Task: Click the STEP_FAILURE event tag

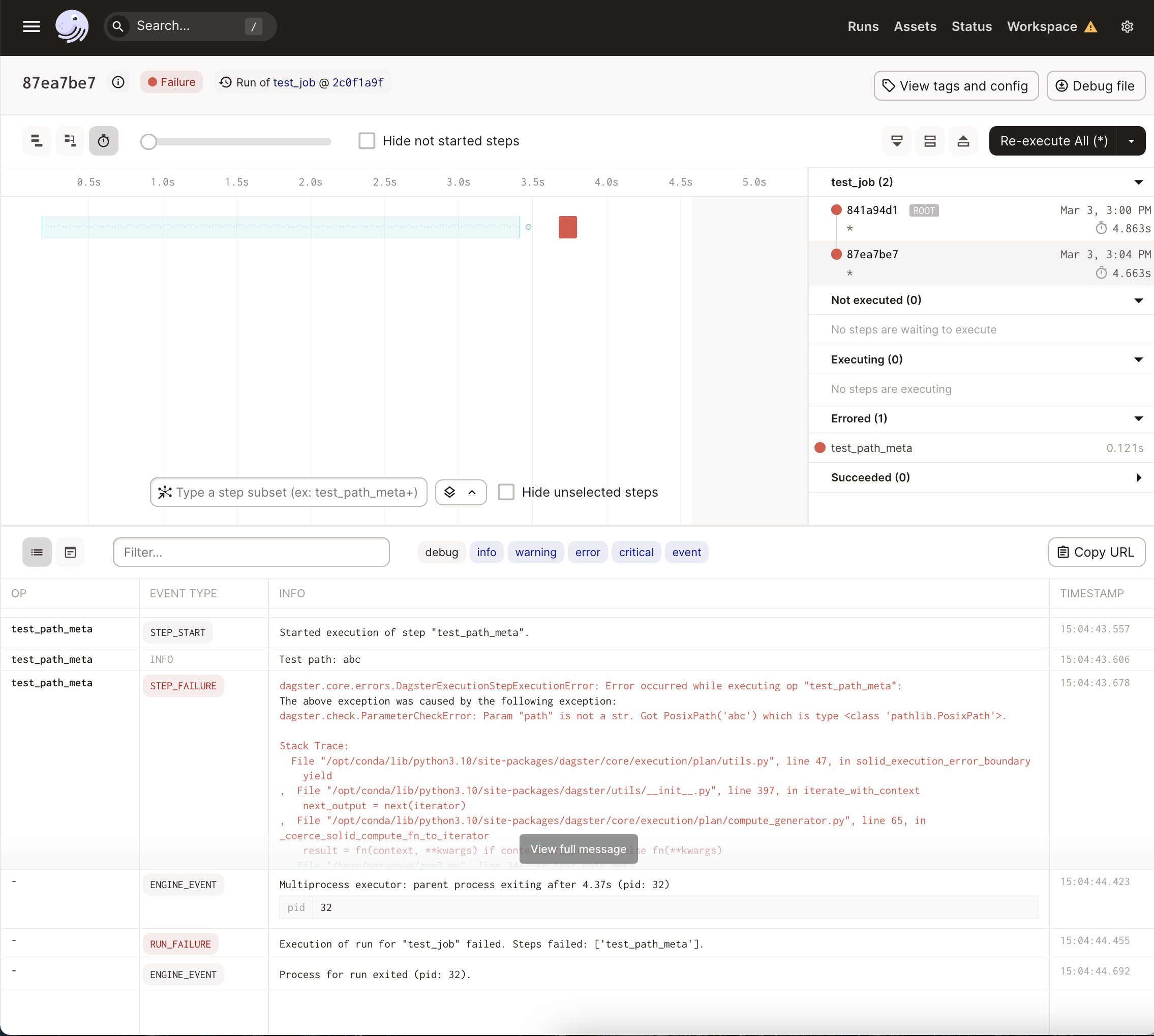Action: click(x=184, y=686)
